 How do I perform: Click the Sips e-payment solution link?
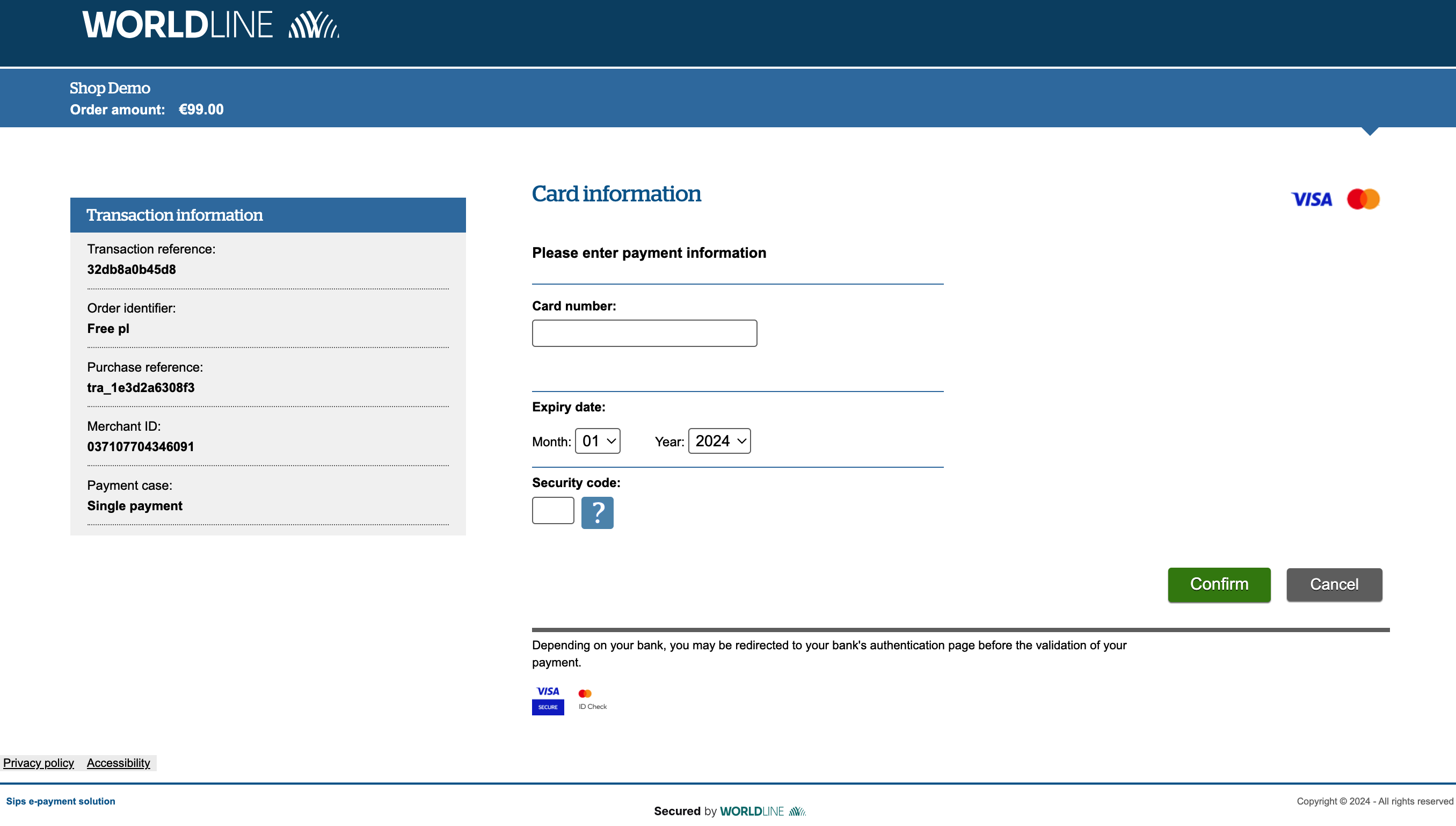point(61,801)
